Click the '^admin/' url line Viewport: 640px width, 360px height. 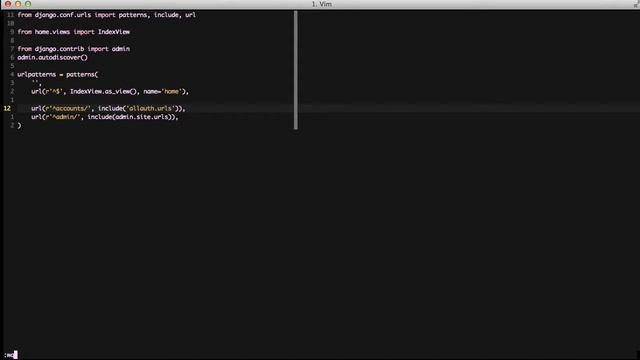click(x=105, y=117)
